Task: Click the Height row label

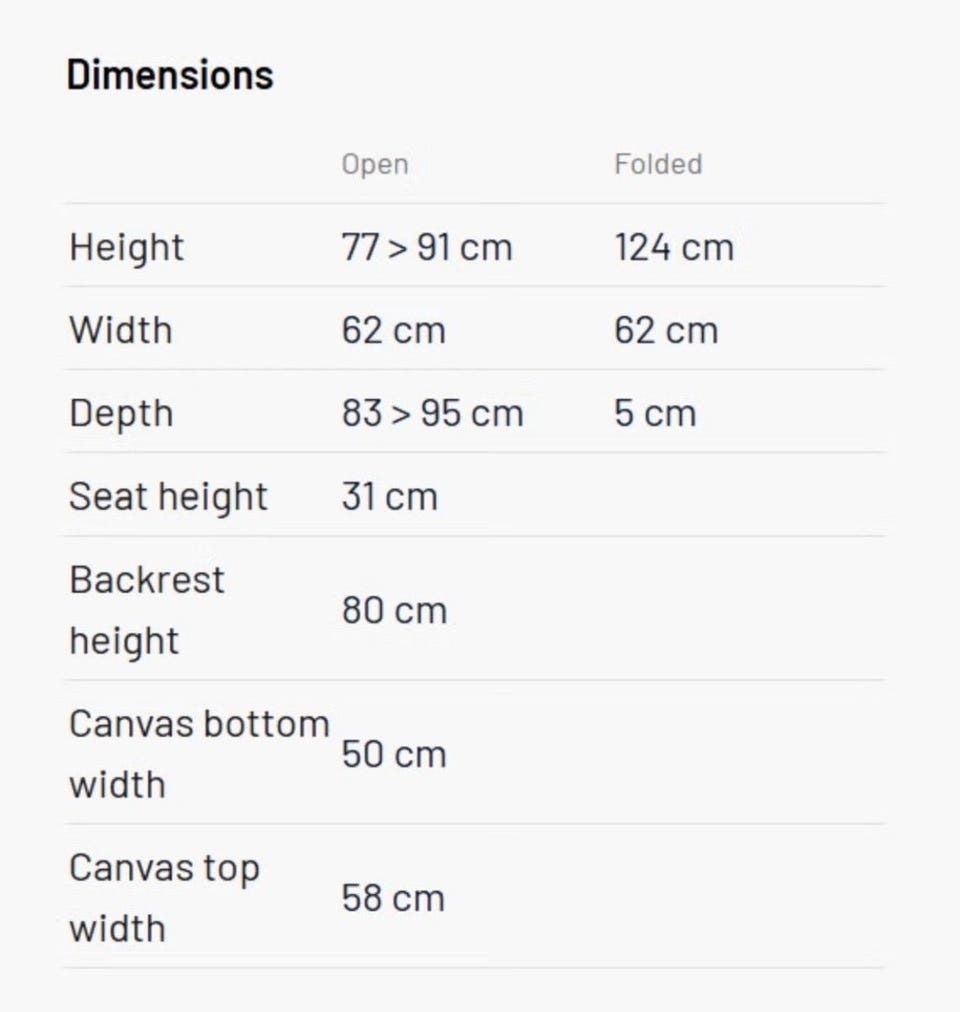Action: (127, 248)
